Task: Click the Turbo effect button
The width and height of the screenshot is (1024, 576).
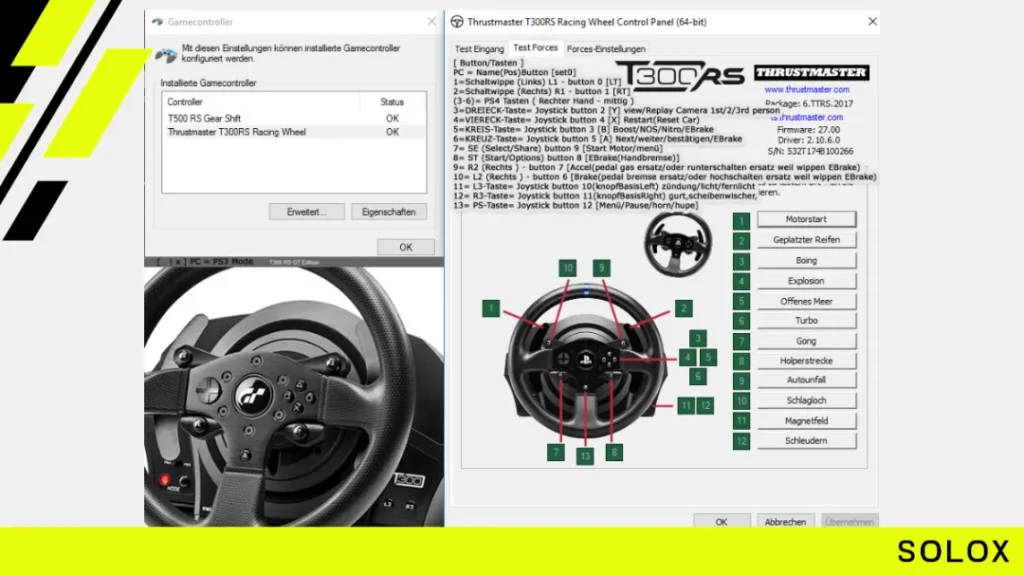Action: [x=806, y=321]
